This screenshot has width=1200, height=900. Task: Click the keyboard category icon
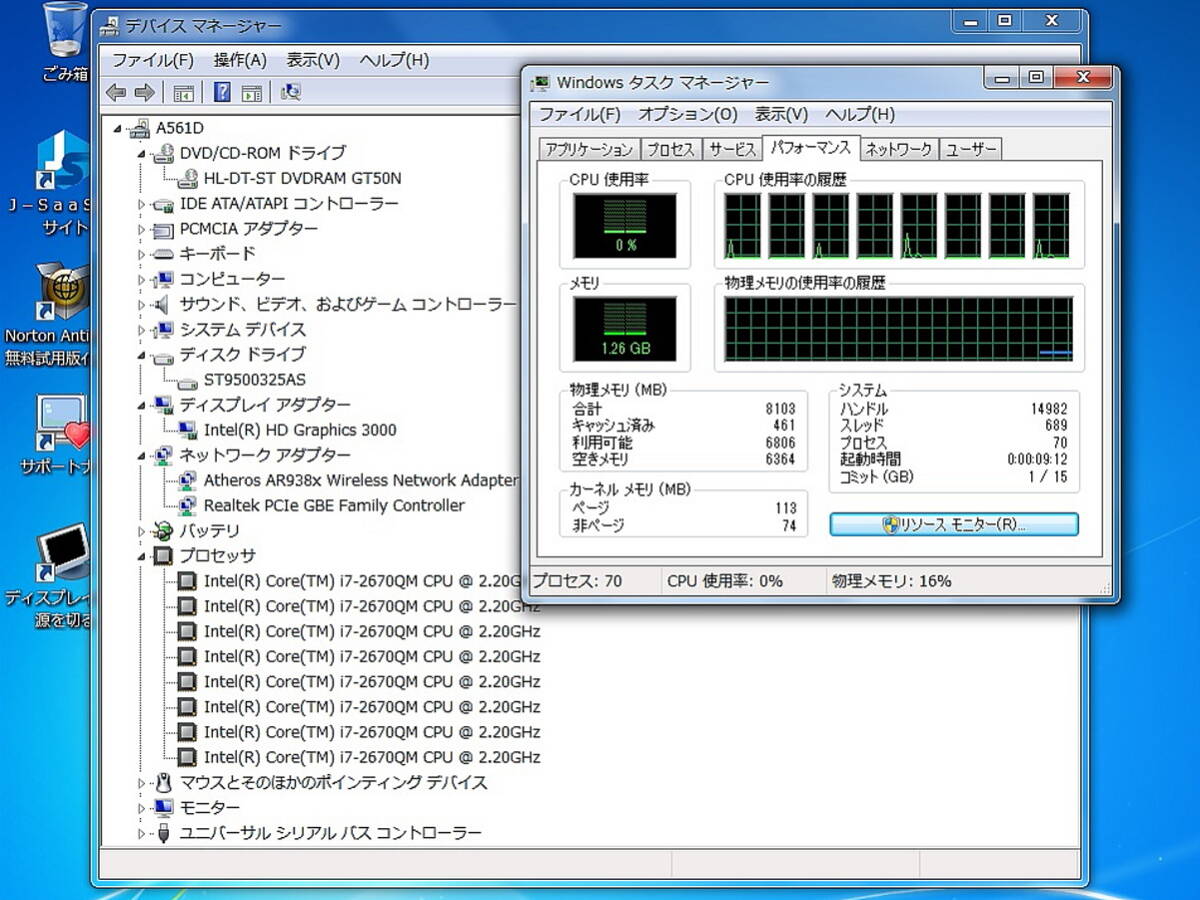(163, 254)
